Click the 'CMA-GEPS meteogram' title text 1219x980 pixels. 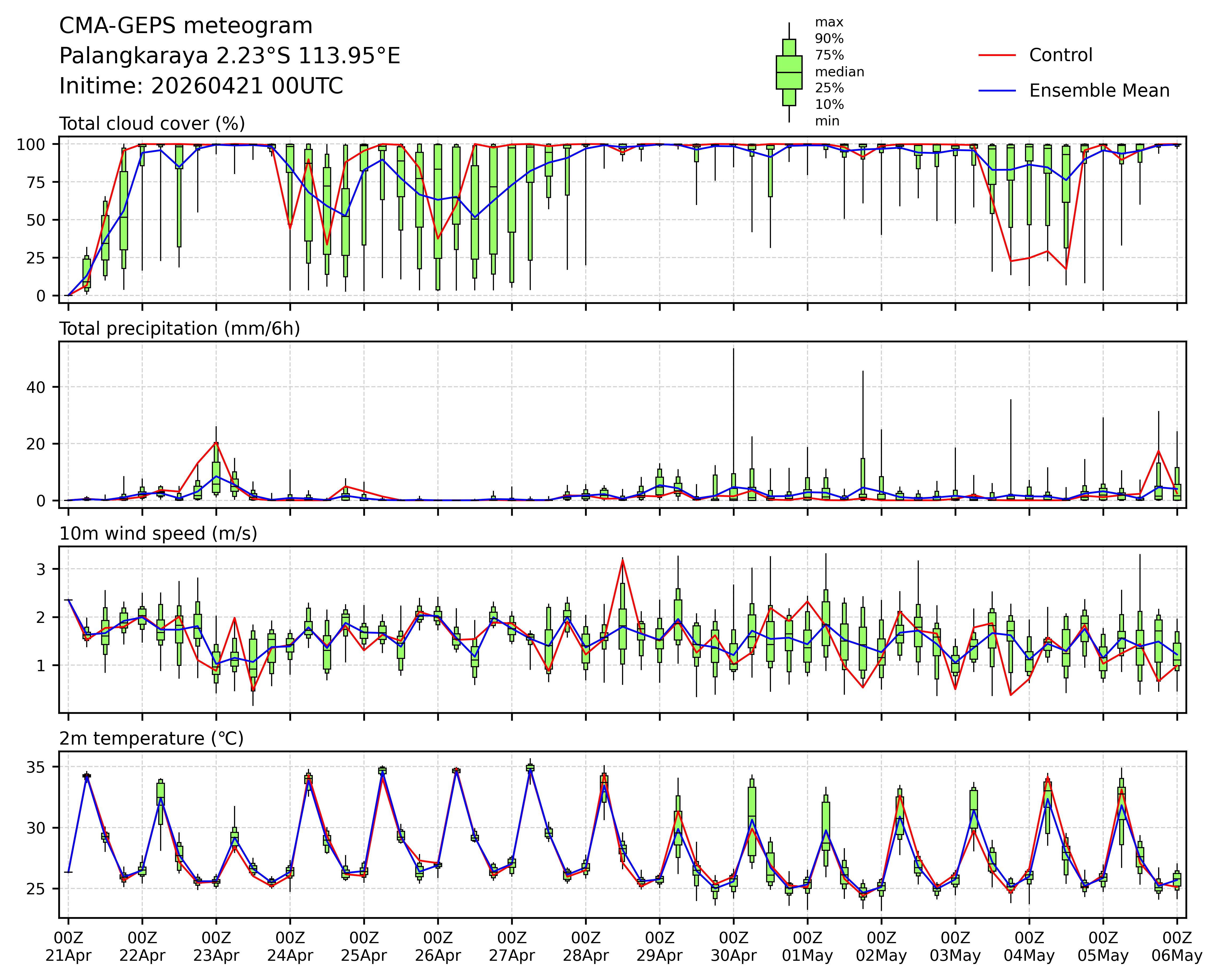coord(185,26)
